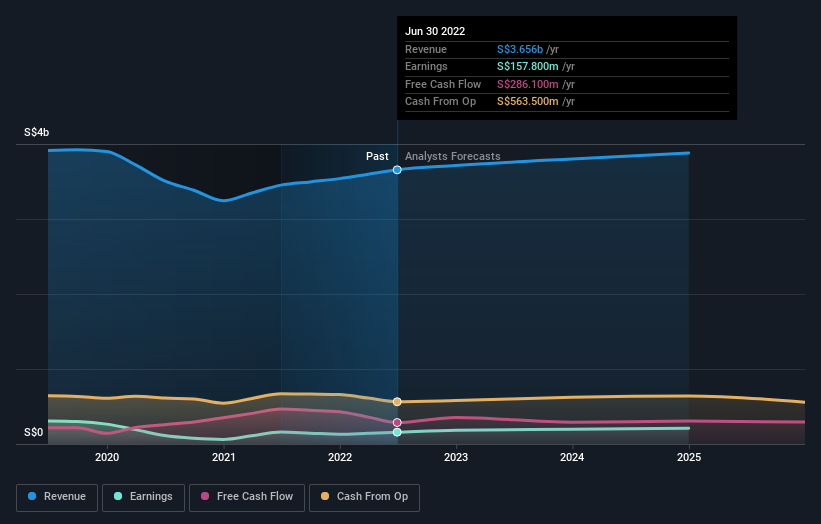Image resolution: width=821 pixels, height=524 pixels.
Task: Click the S$4b y-axis label
Action: [37, 132]
